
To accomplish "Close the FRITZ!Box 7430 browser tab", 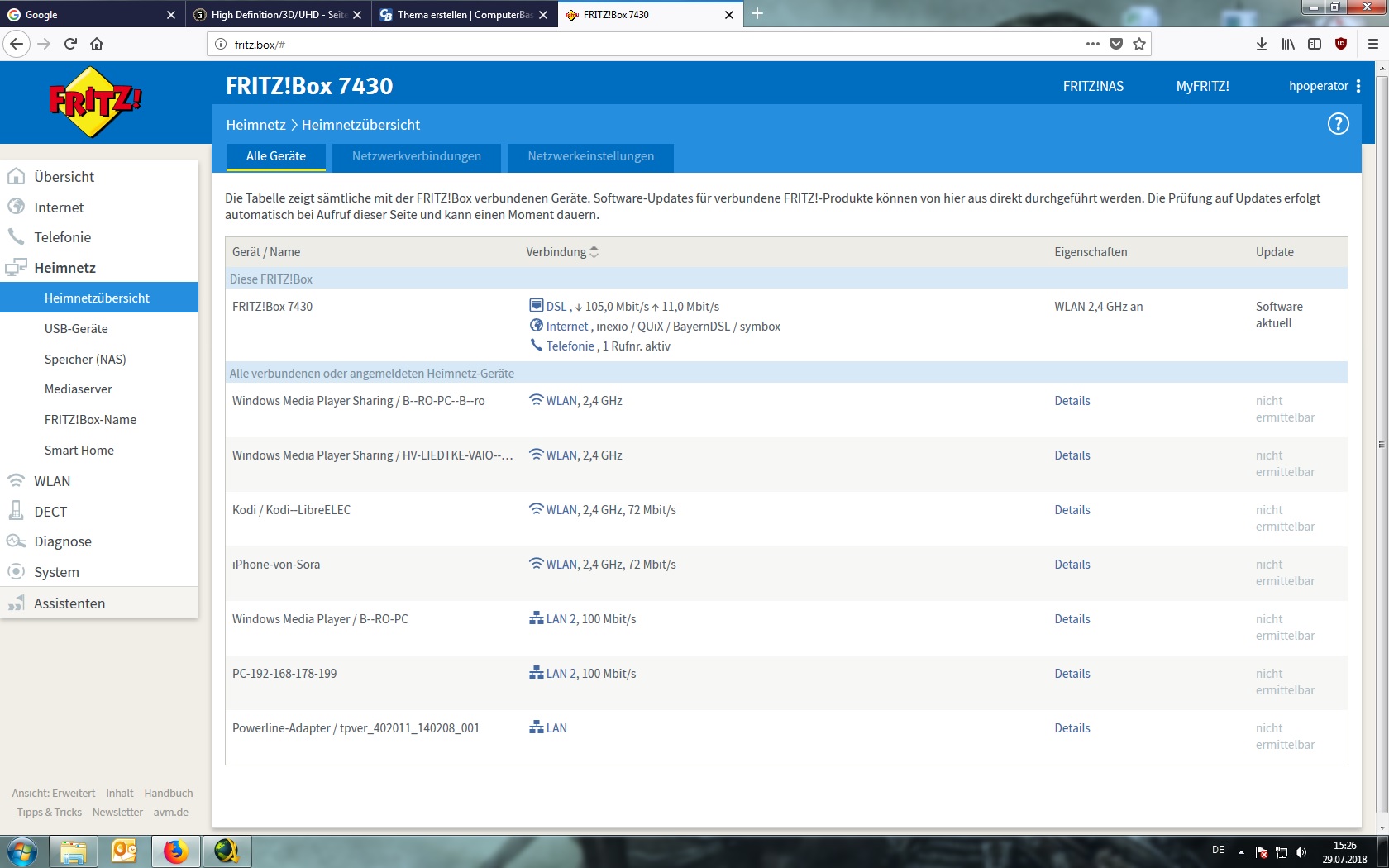I will point(728,14).
